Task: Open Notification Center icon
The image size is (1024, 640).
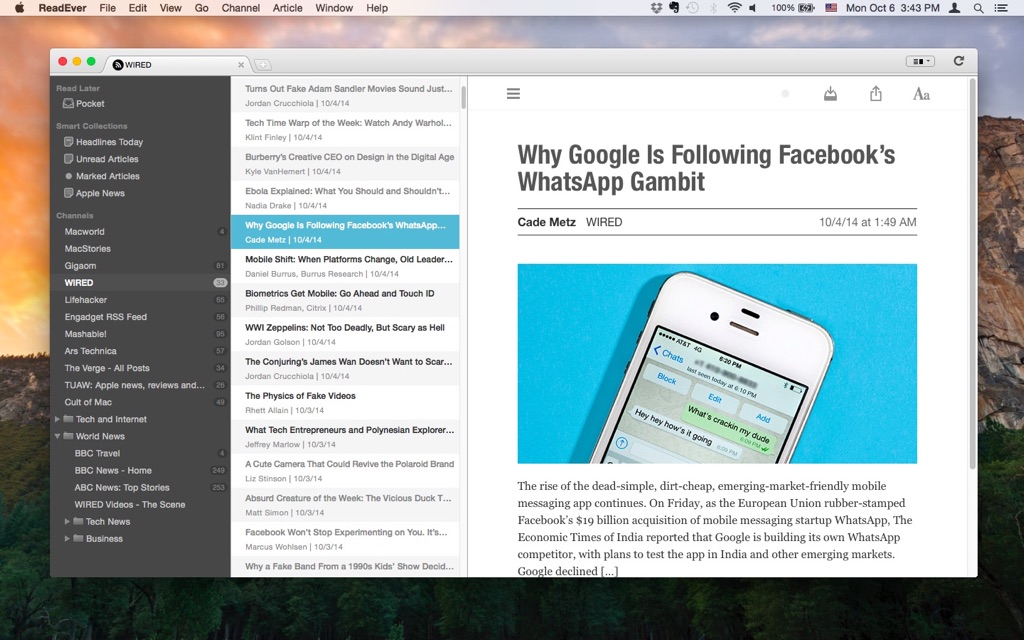Action: click(1000, 8)
